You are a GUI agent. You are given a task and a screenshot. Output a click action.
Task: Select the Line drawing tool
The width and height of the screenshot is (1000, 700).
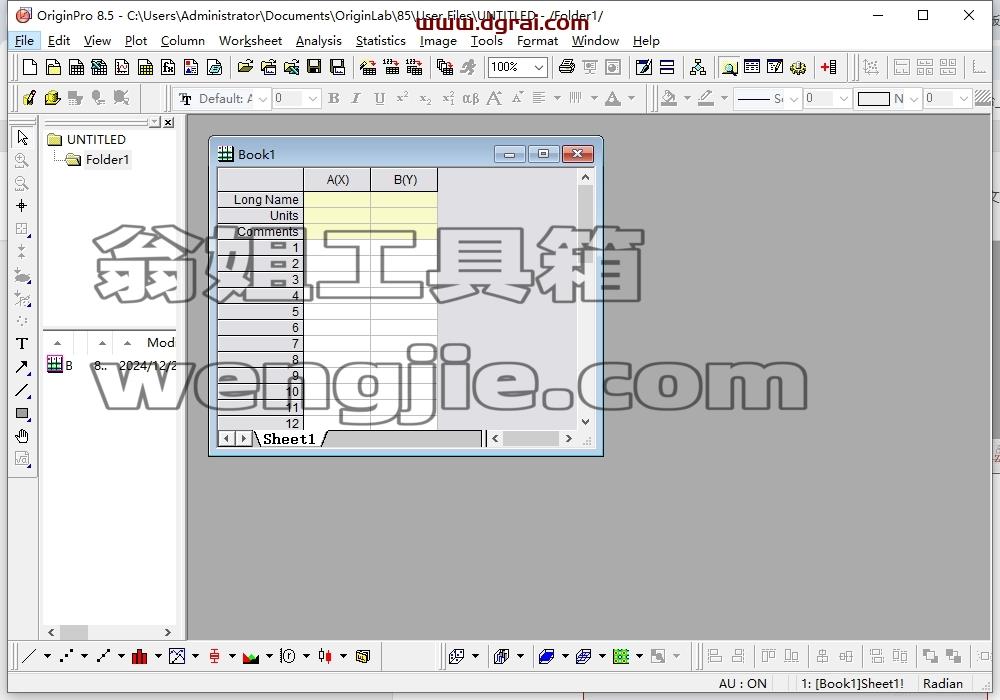pyautogui.click(x=22, y=390)
